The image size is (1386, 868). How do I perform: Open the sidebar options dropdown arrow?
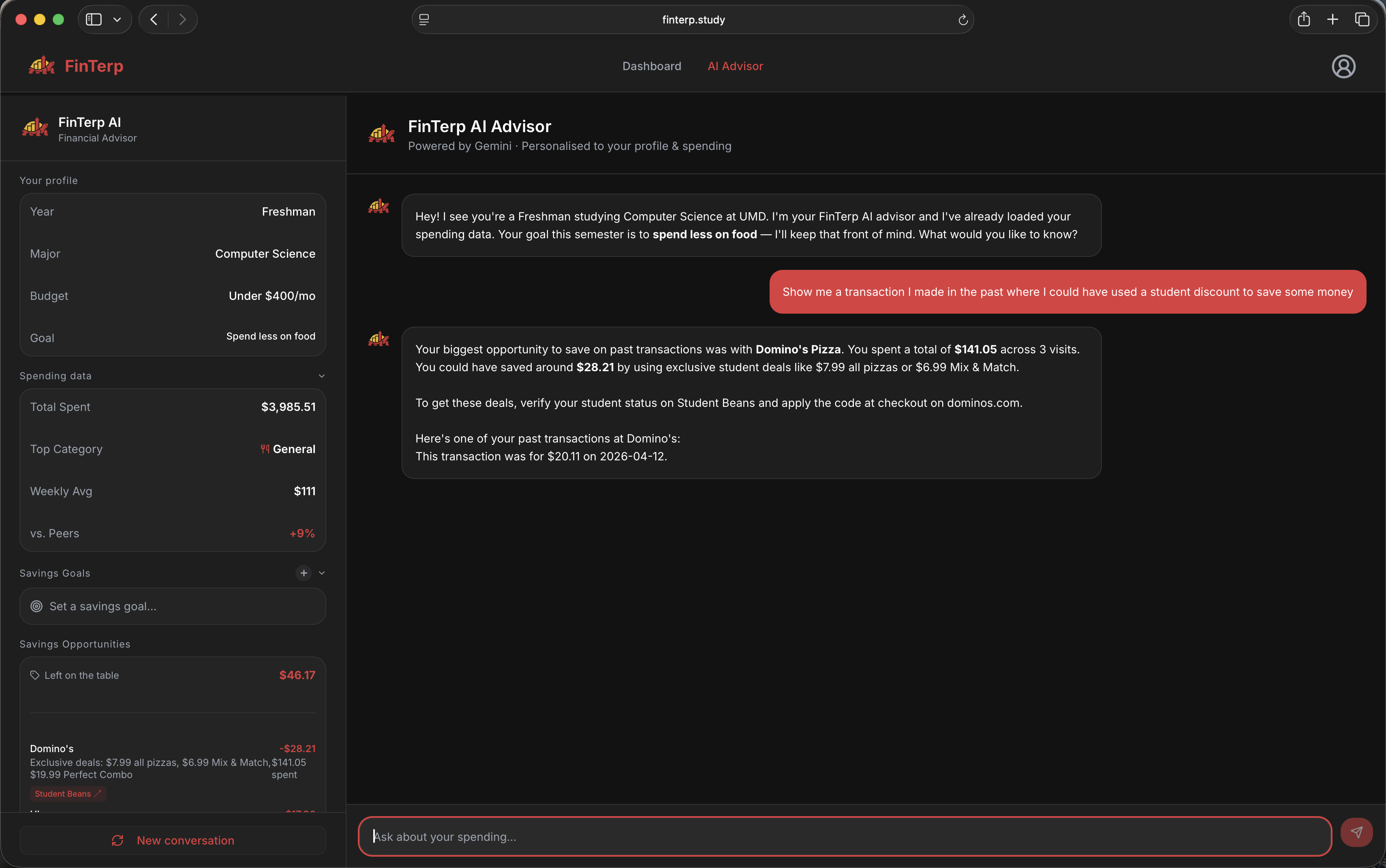click(117, 19)
